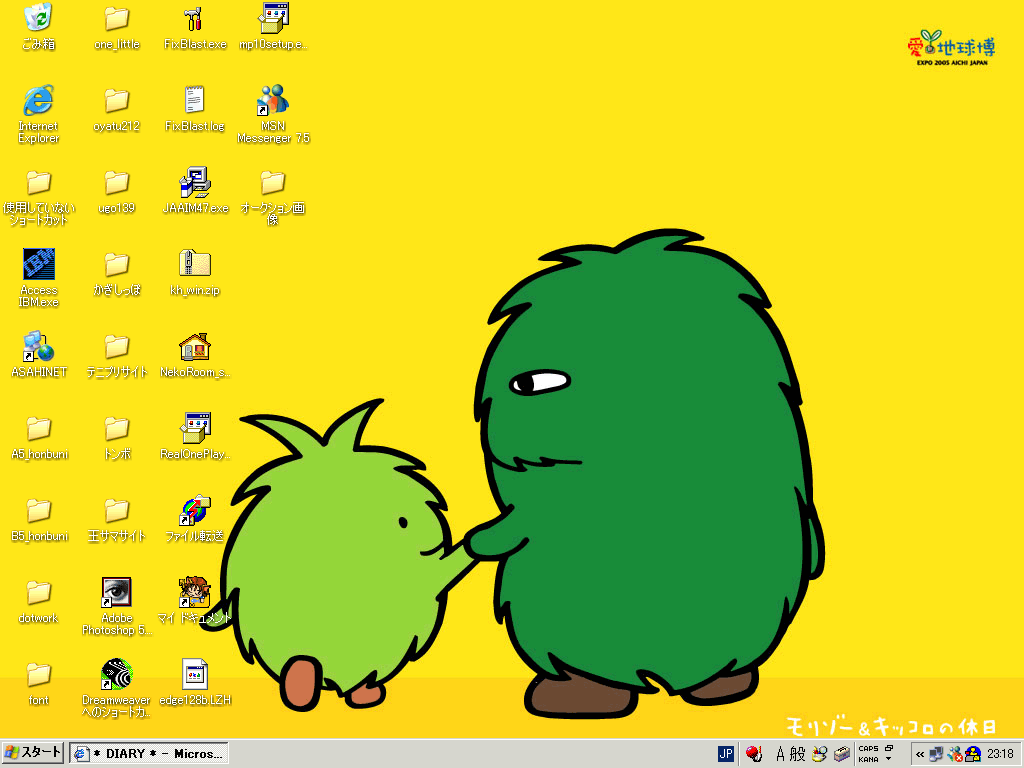Screen dimensions: 1024x768
Task: Click the JP language indicator
Action: 726,754
